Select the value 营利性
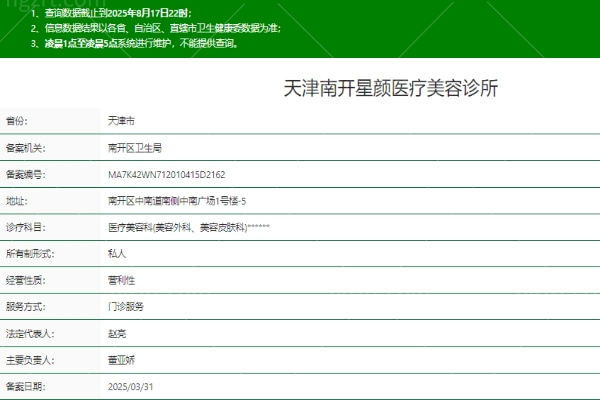 coord(121,280)
